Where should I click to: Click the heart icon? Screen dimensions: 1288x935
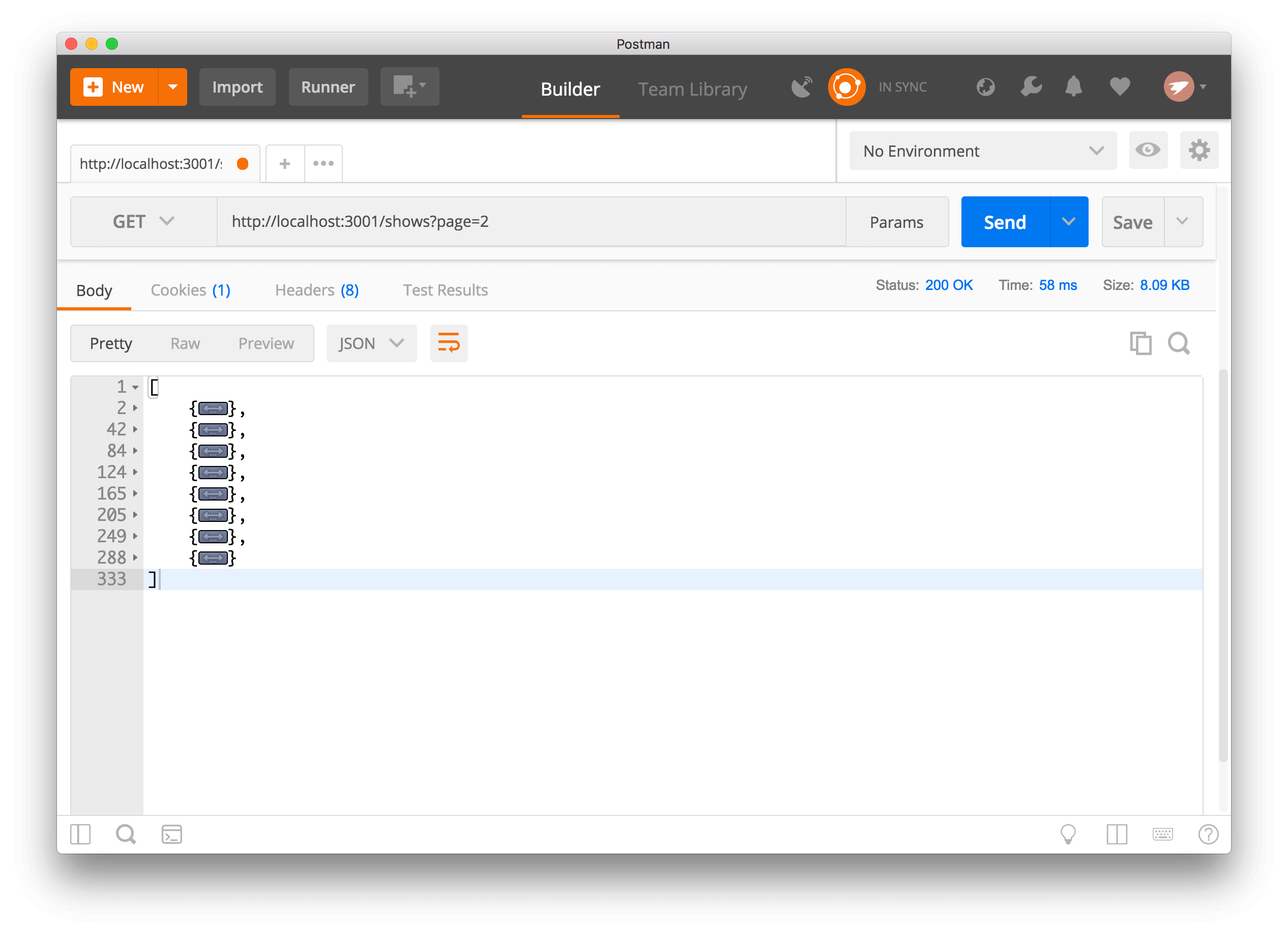pyautogui.click(x=1119, y=87)
